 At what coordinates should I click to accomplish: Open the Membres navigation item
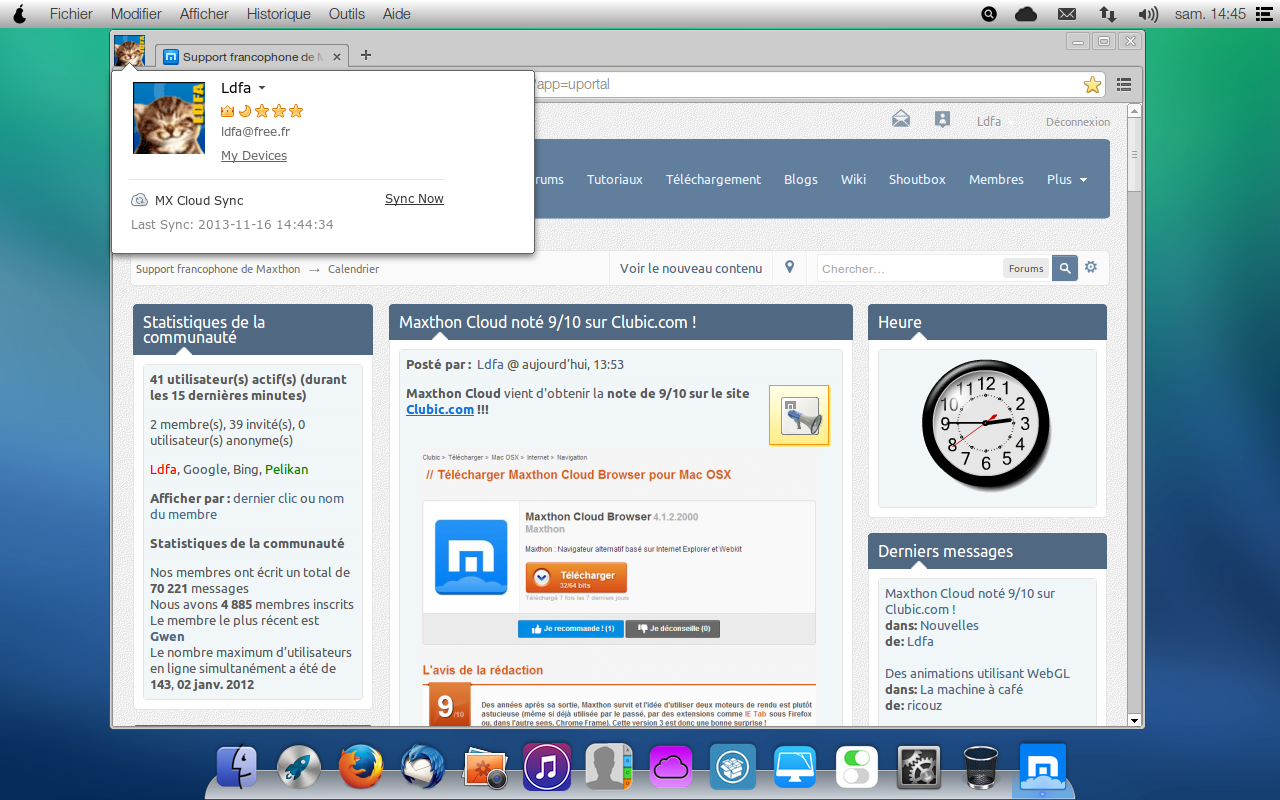tap(996, 180)
